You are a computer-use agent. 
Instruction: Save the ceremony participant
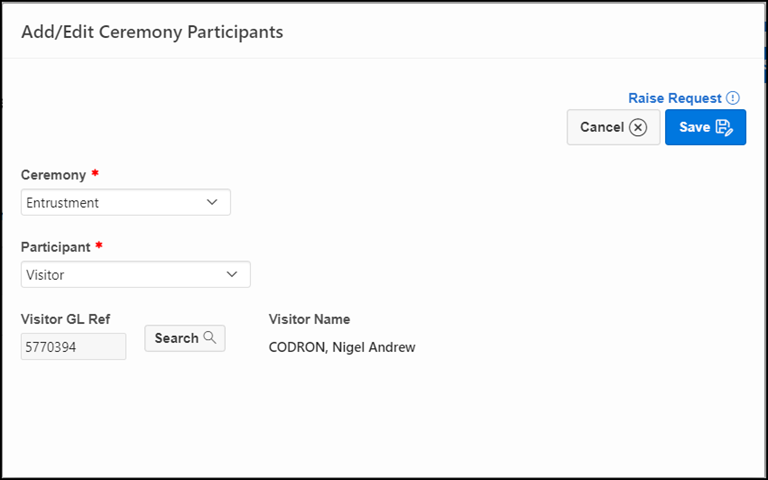coord(705,127)
